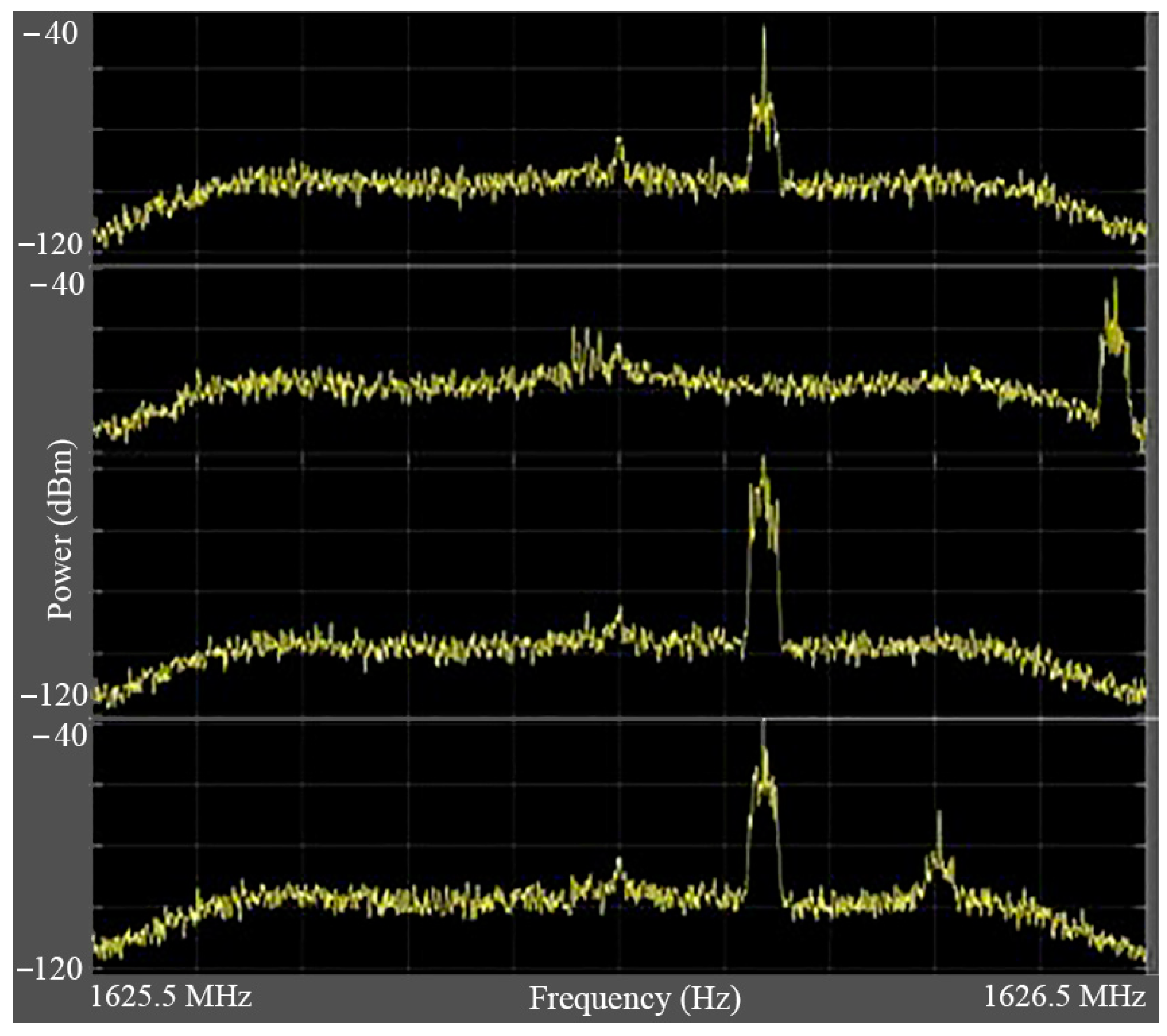
Task: Click the 1625.5 MHz axis label
Action: (x=171, y=997)
